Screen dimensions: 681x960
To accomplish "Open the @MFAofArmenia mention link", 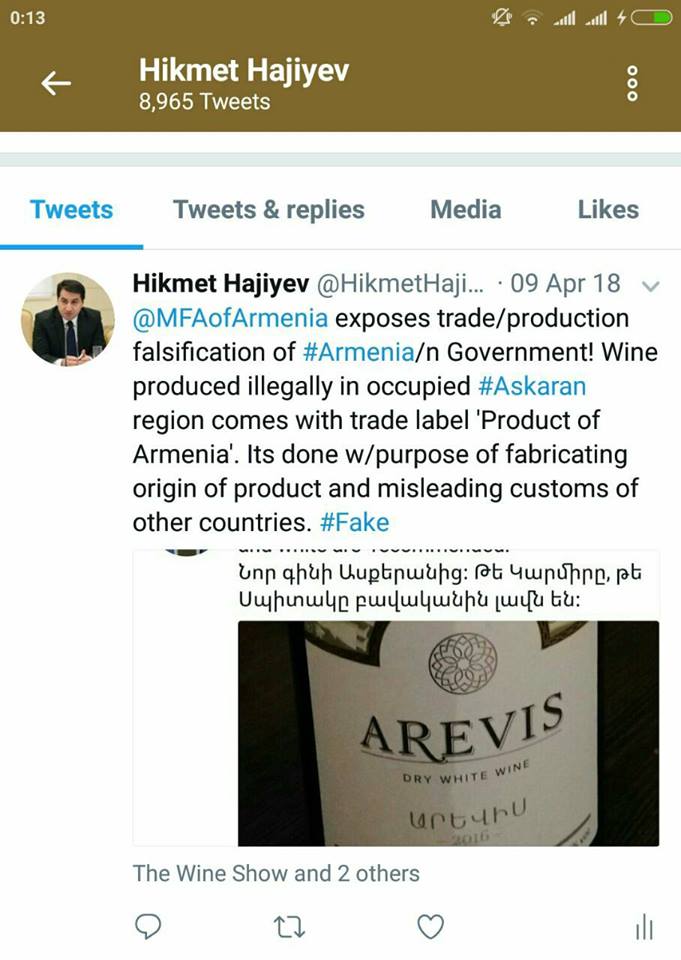I will pos(230,318).
